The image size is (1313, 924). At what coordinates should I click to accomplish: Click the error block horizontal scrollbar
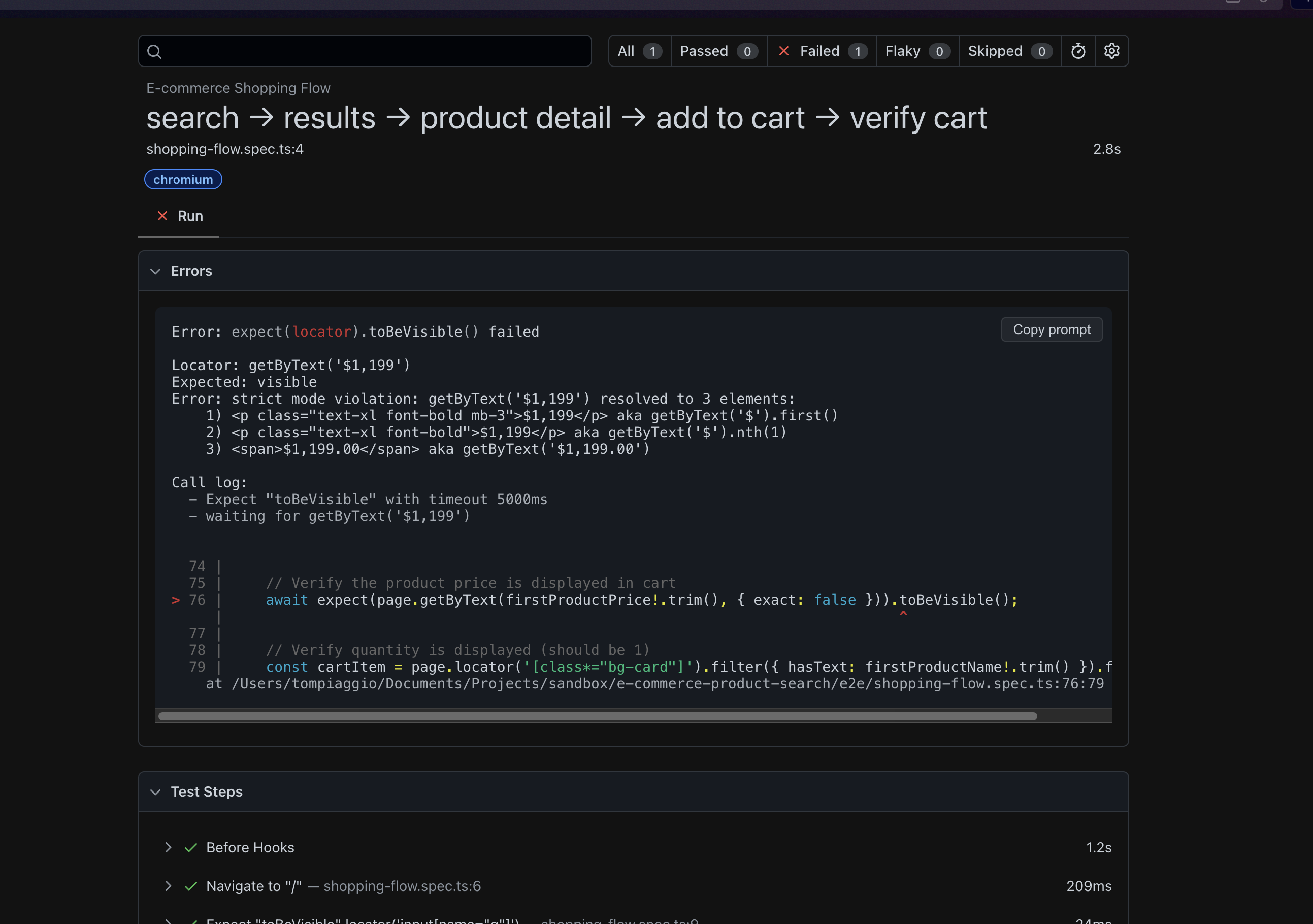click(x=597, y=716)
